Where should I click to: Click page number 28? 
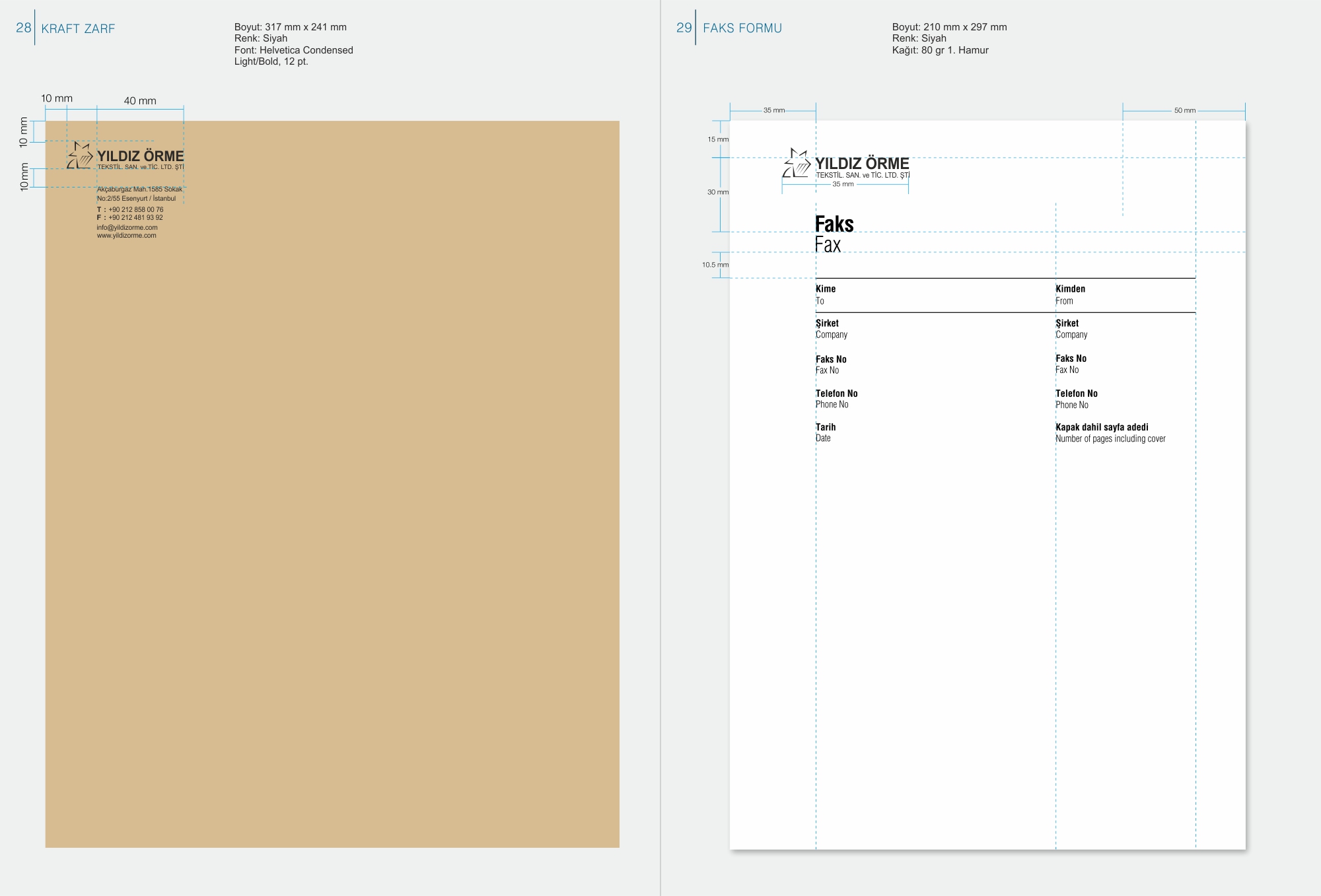point(23,28)
